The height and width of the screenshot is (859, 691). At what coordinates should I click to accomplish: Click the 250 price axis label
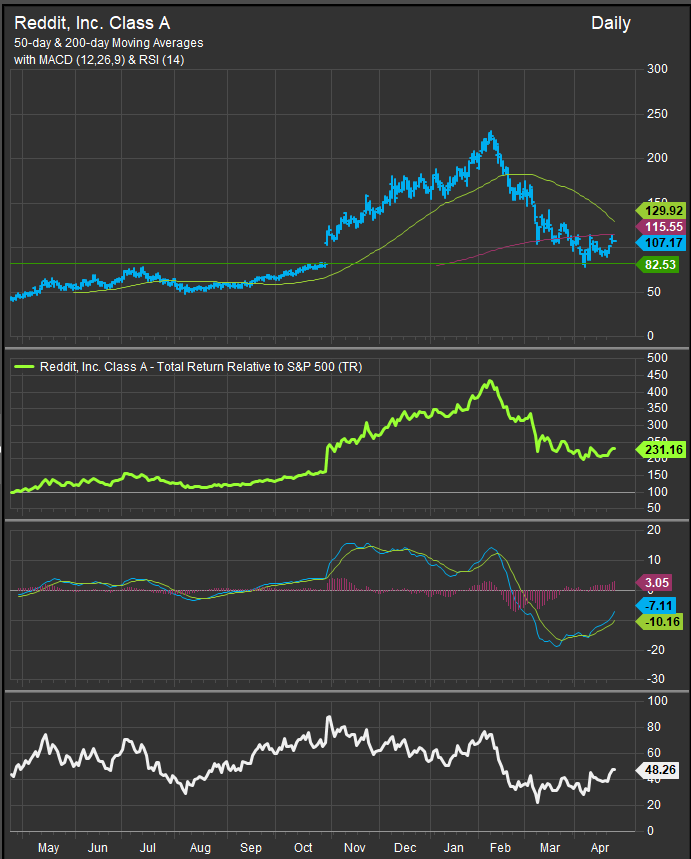(x=657, y=113)
